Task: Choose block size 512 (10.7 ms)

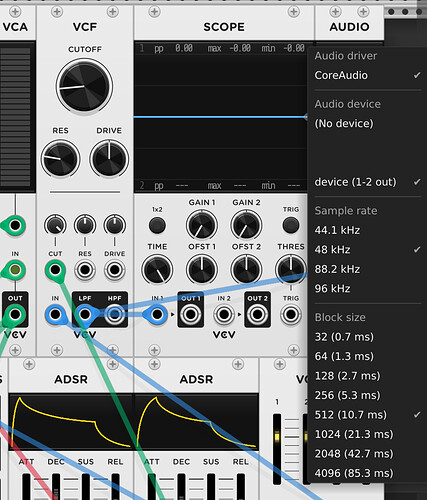Action: 367,415
